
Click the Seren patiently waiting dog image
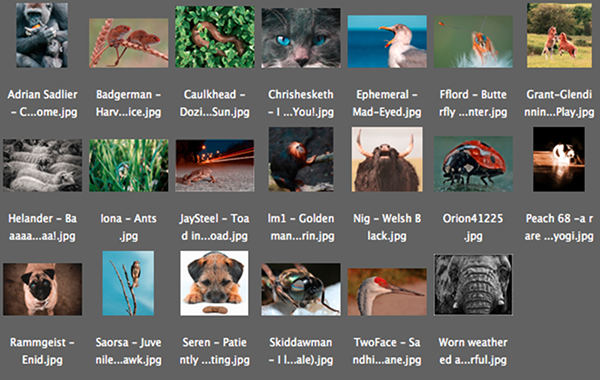[214, 283]
